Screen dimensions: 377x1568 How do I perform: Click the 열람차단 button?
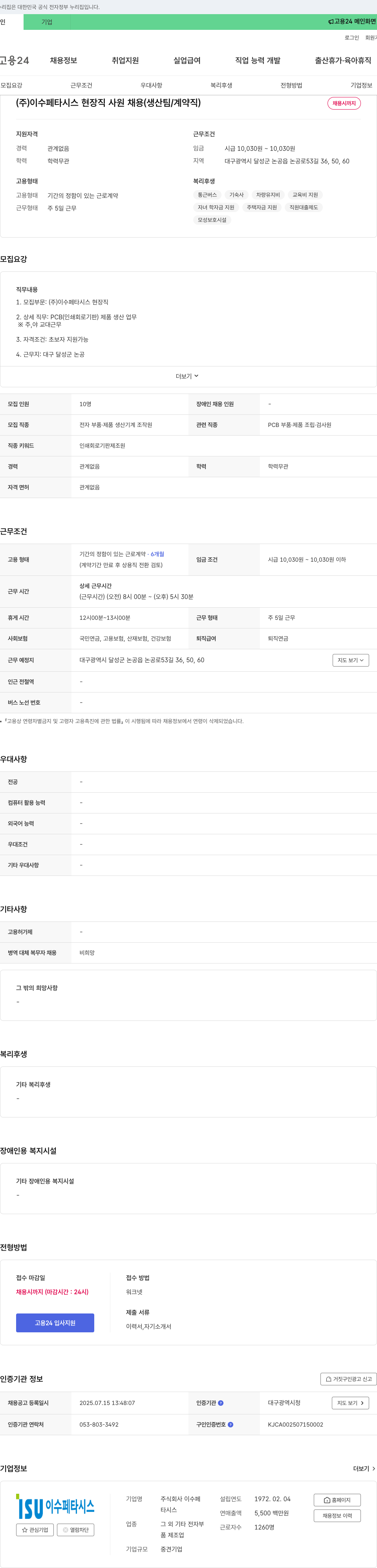tap(75, 1530)
